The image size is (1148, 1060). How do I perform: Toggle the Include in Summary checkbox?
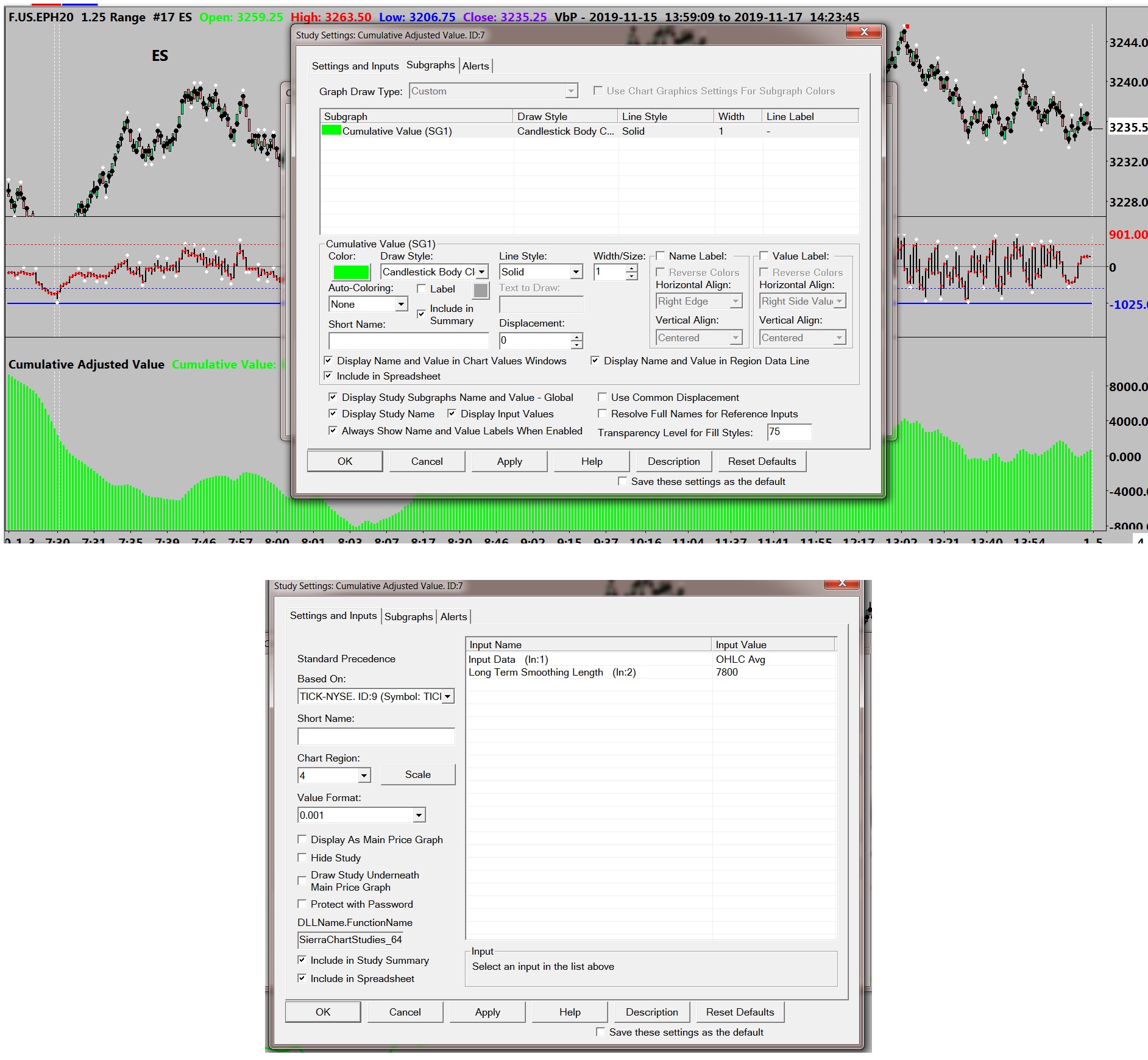coord(421,314)
